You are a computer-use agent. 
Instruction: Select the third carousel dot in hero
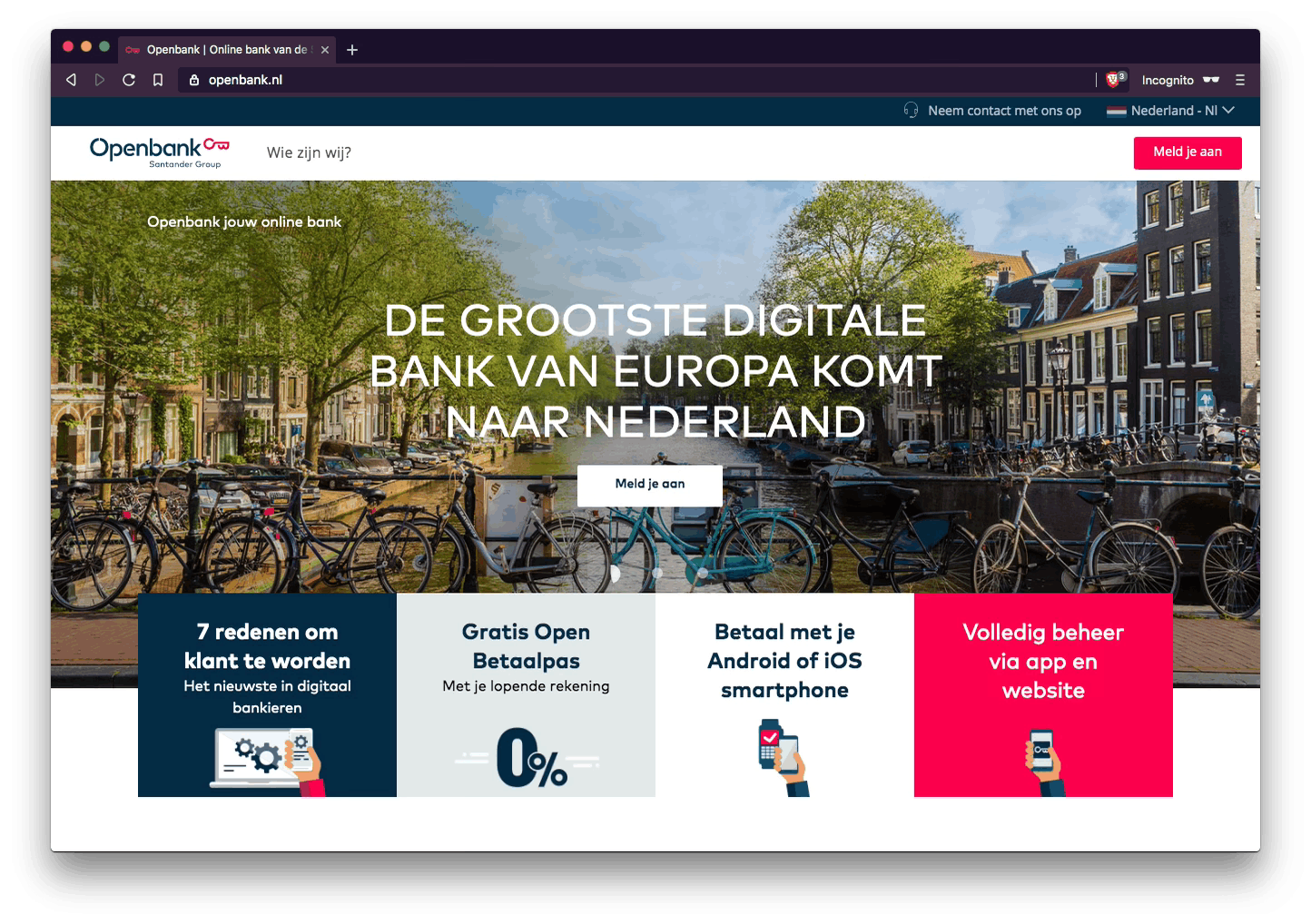pos(702,573)
